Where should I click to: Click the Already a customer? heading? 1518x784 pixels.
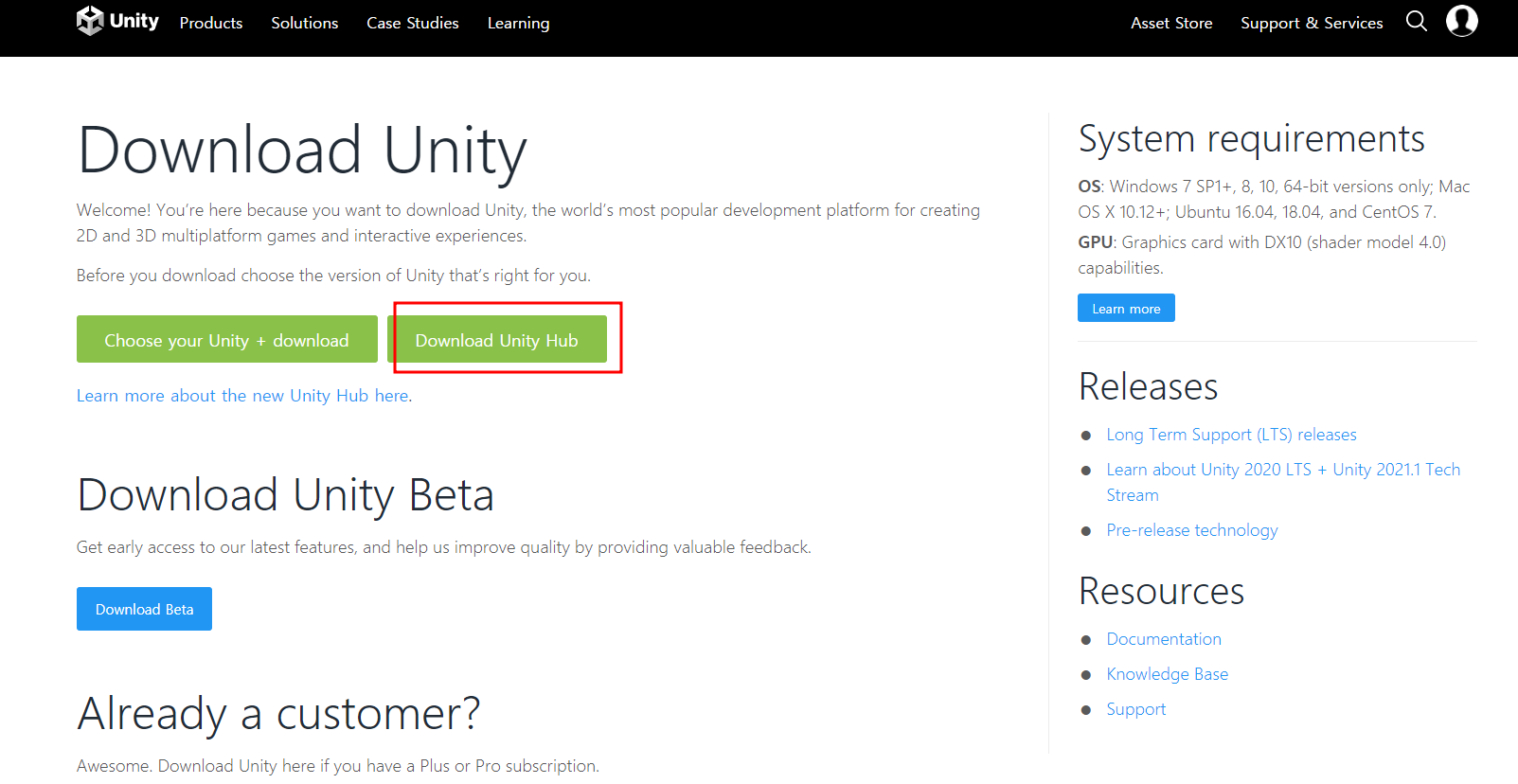(279, 714)
